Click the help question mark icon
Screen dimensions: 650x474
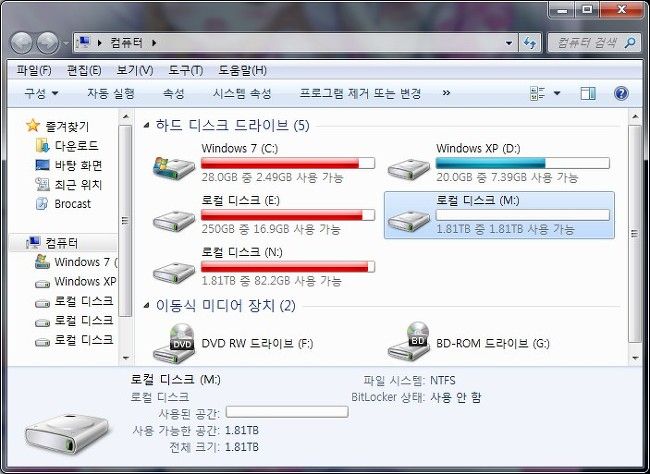coord(621,93)
